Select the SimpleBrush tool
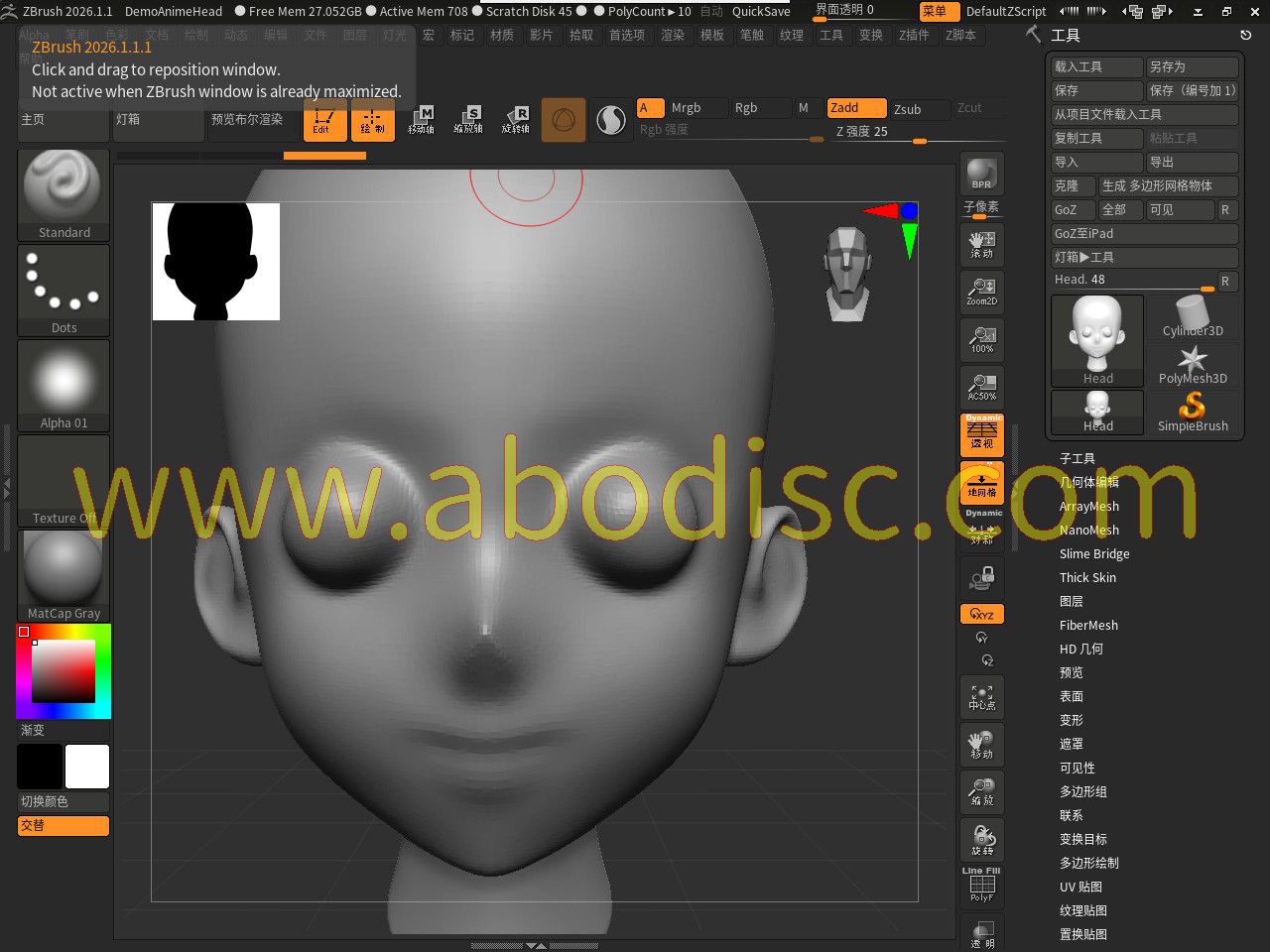This screenshot has width=1270, height=952. 1192,413
